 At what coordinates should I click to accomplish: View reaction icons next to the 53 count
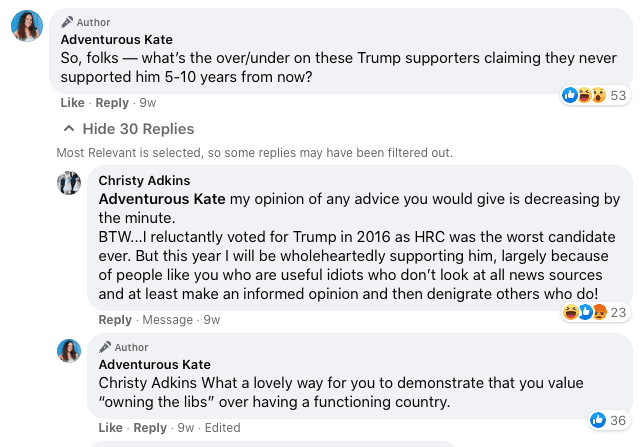pos(584,95)
